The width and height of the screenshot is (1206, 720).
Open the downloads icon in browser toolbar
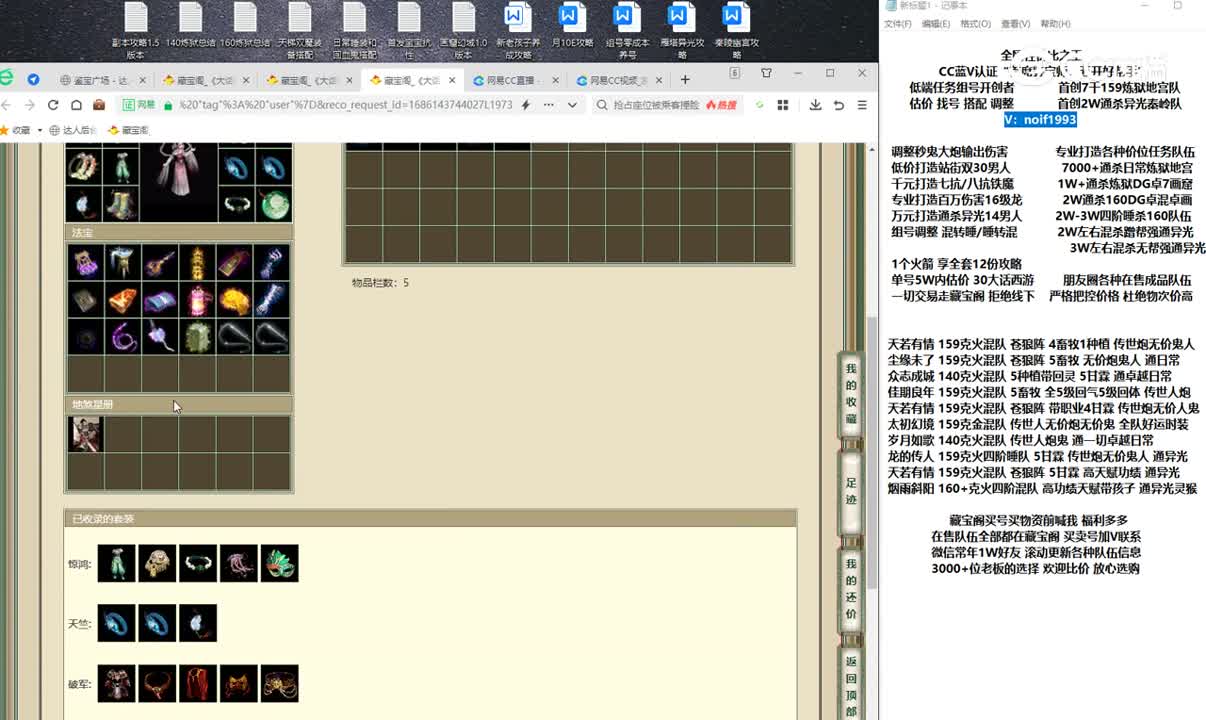point(815,105)
